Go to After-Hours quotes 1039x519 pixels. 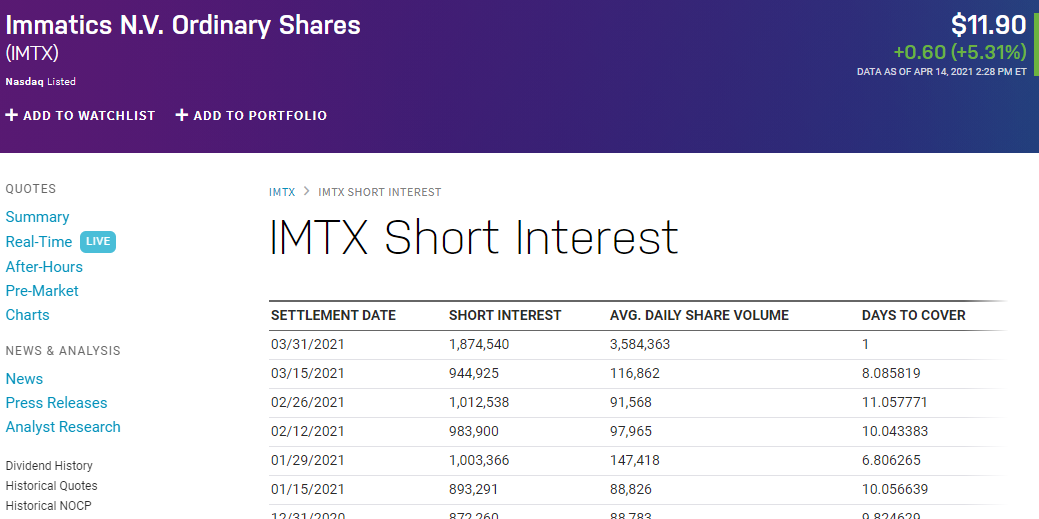[44, 267]
